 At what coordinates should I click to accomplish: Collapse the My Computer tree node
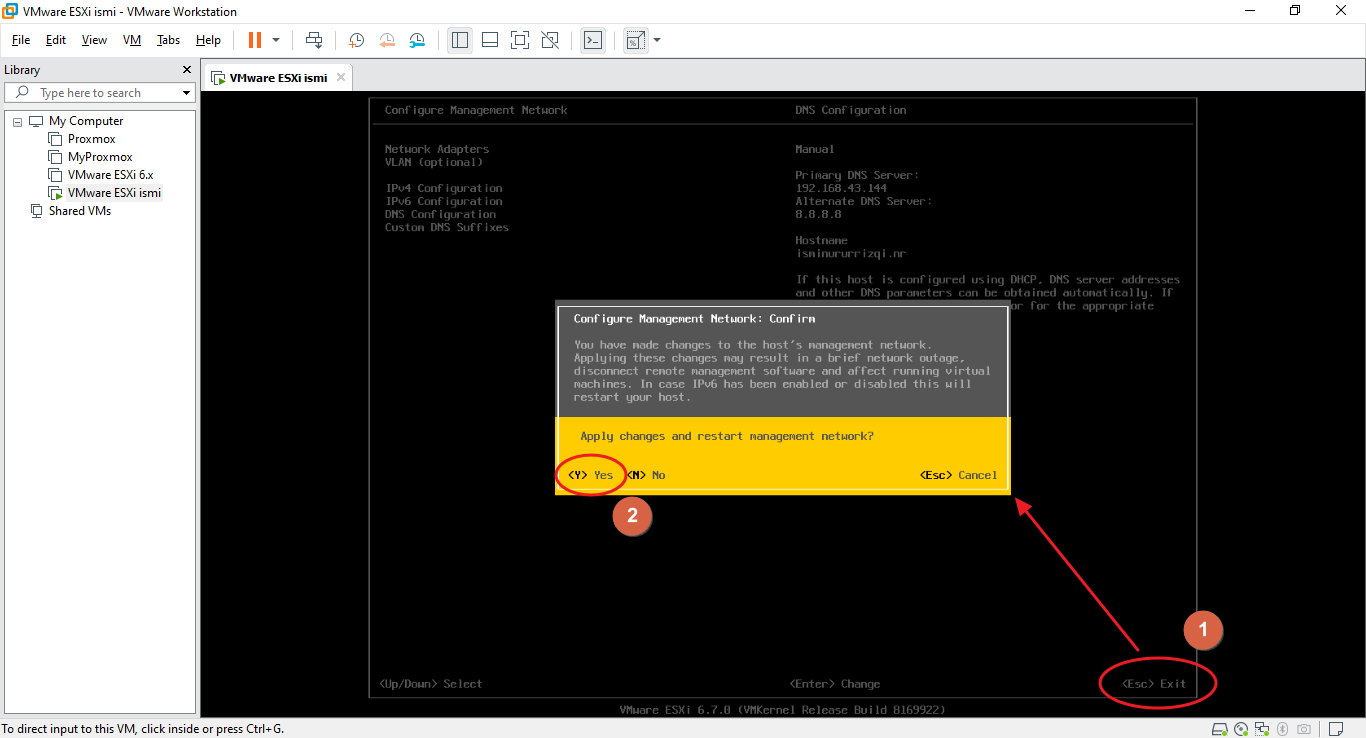tap(17, 121)
